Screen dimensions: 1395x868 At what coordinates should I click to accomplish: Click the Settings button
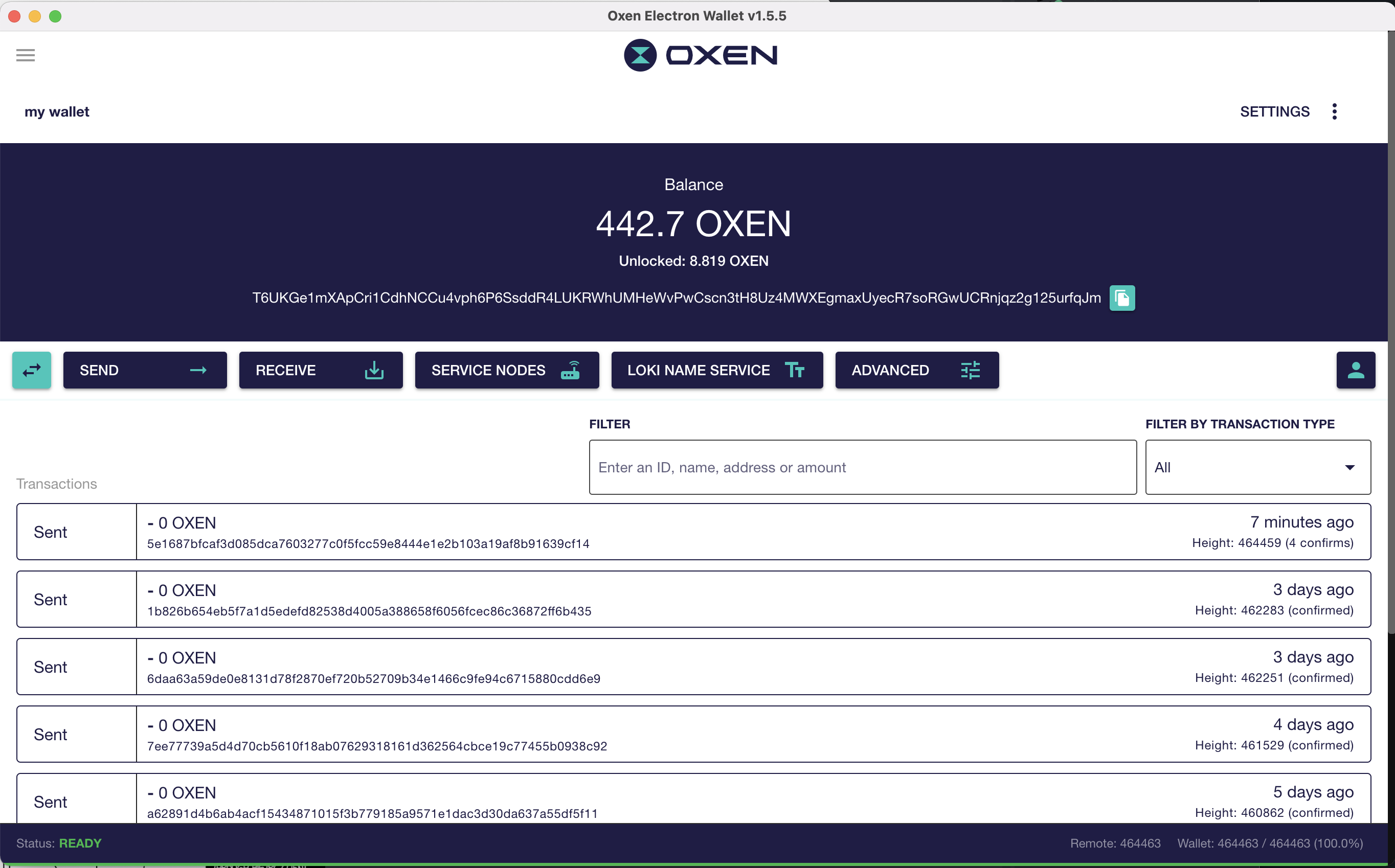pyautogui.click(x=1274, y=111)
